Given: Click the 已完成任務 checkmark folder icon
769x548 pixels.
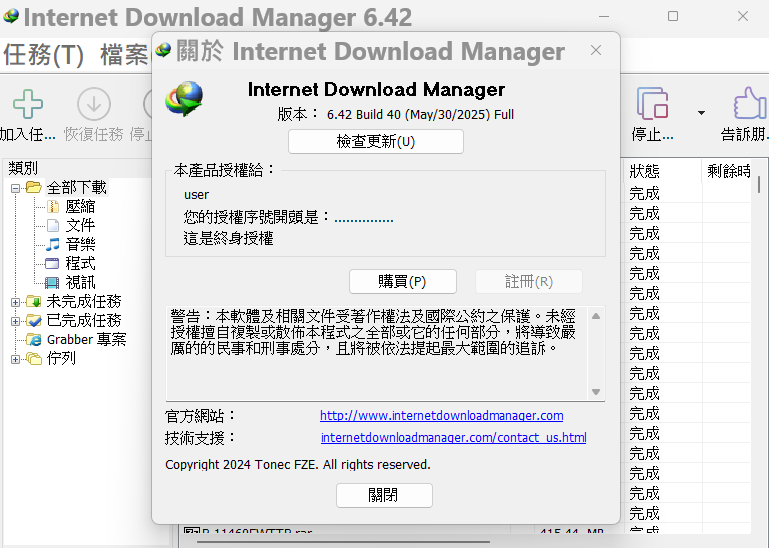Looking at the screenshot, I should [x=34, y=320].
